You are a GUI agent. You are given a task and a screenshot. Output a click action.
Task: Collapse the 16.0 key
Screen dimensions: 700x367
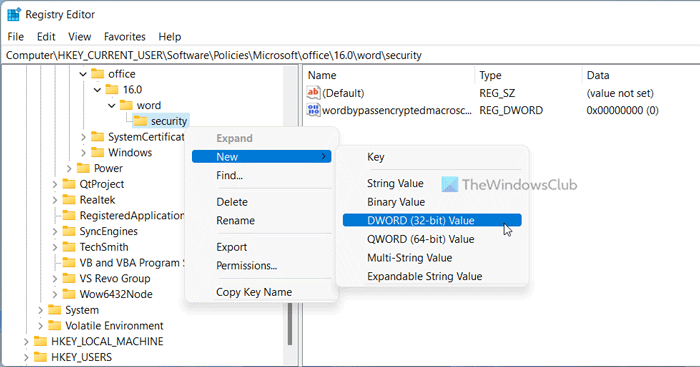tap(97, 90)
